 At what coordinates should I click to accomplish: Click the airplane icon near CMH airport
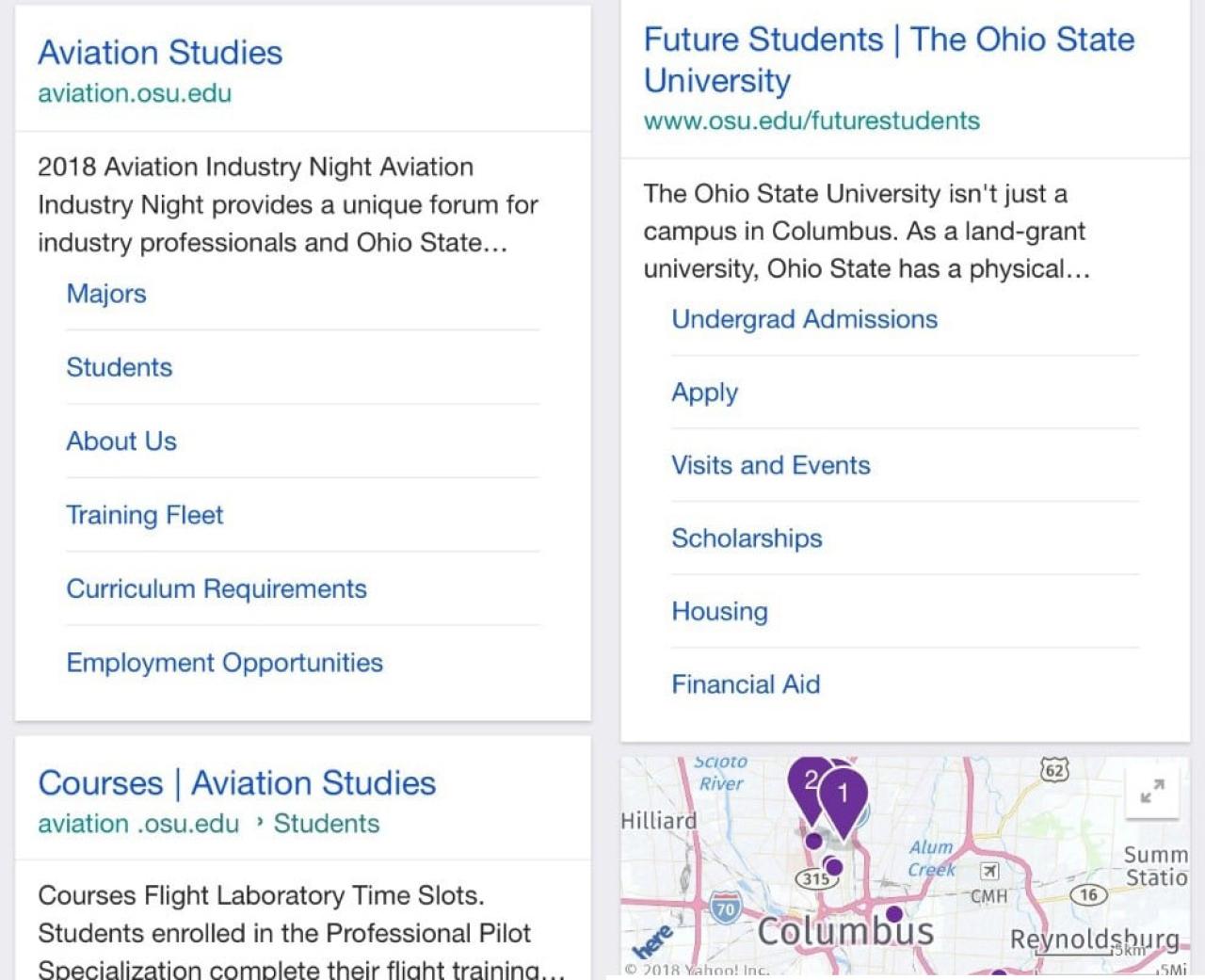pos(988,871)
